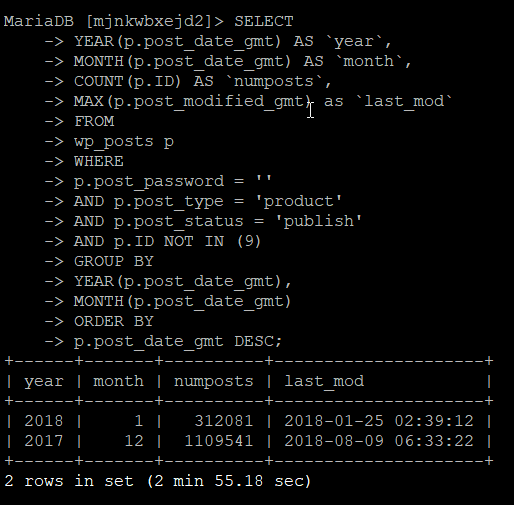Screen dimensions: 514x505
Task: Place the cursor on the `year` alias
Action: coord(354,42)
